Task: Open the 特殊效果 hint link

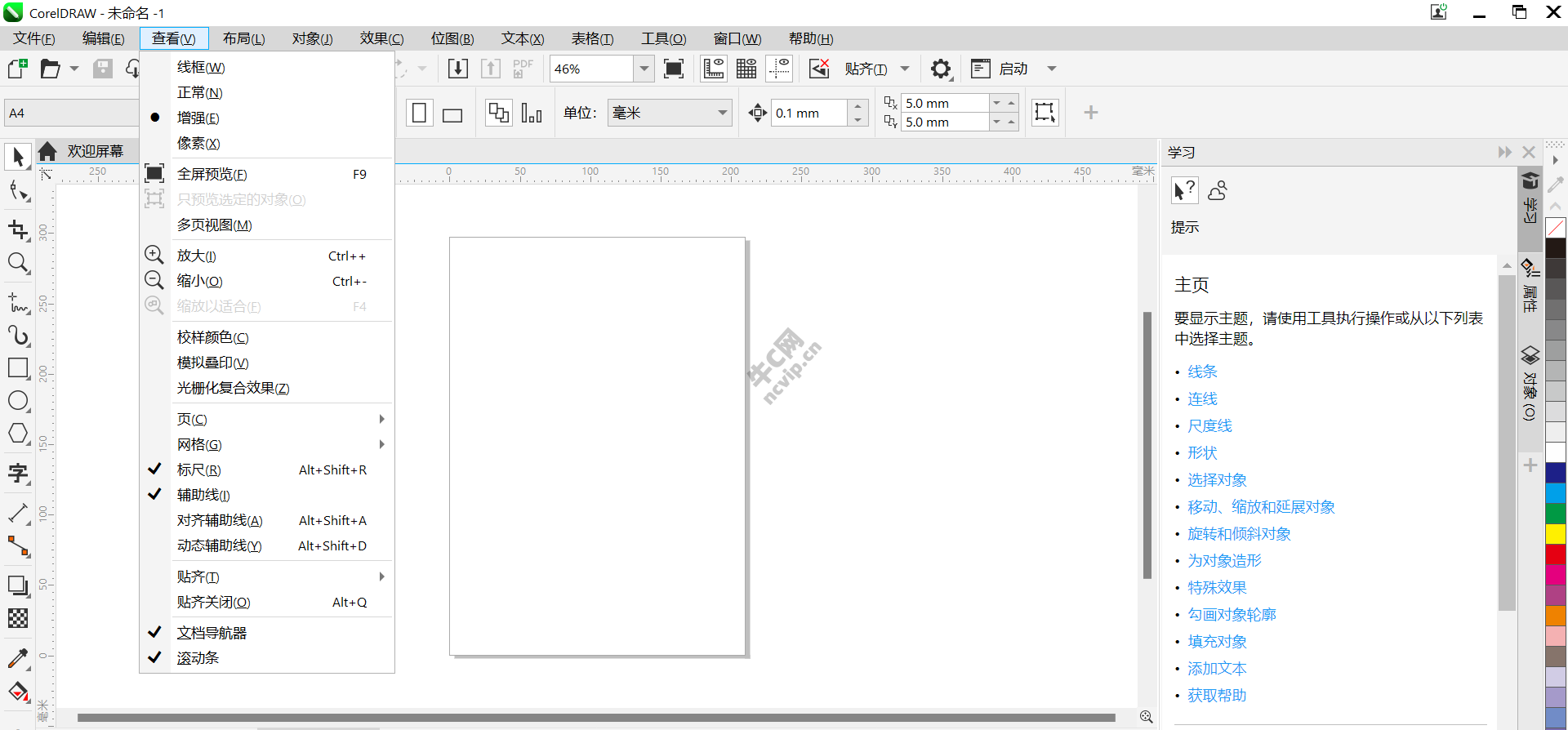Action: pyautogui.click(x=1217, y=587)
